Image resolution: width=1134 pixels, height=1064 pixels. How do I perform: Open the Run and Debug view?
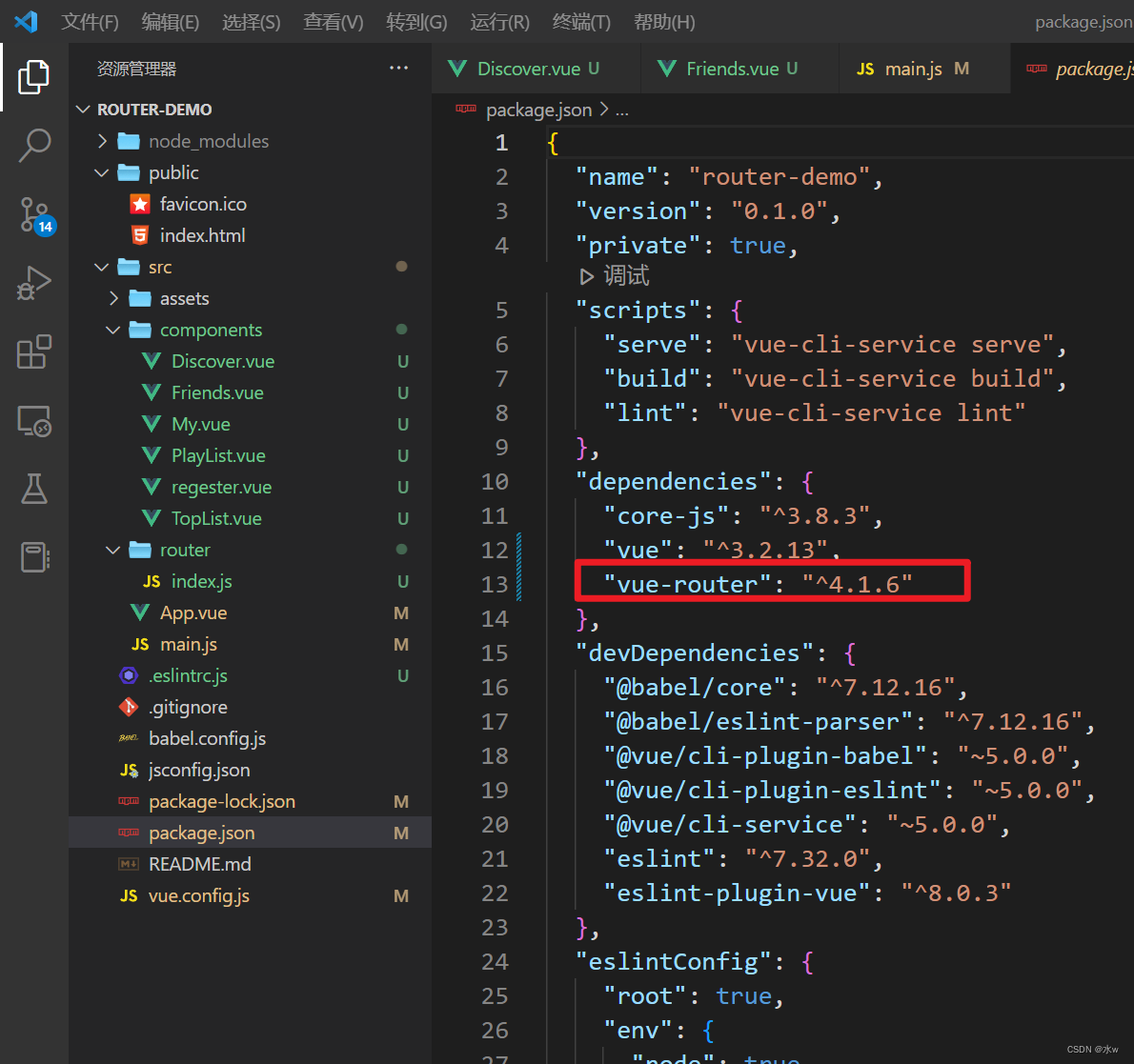click(x=34, y=283)
